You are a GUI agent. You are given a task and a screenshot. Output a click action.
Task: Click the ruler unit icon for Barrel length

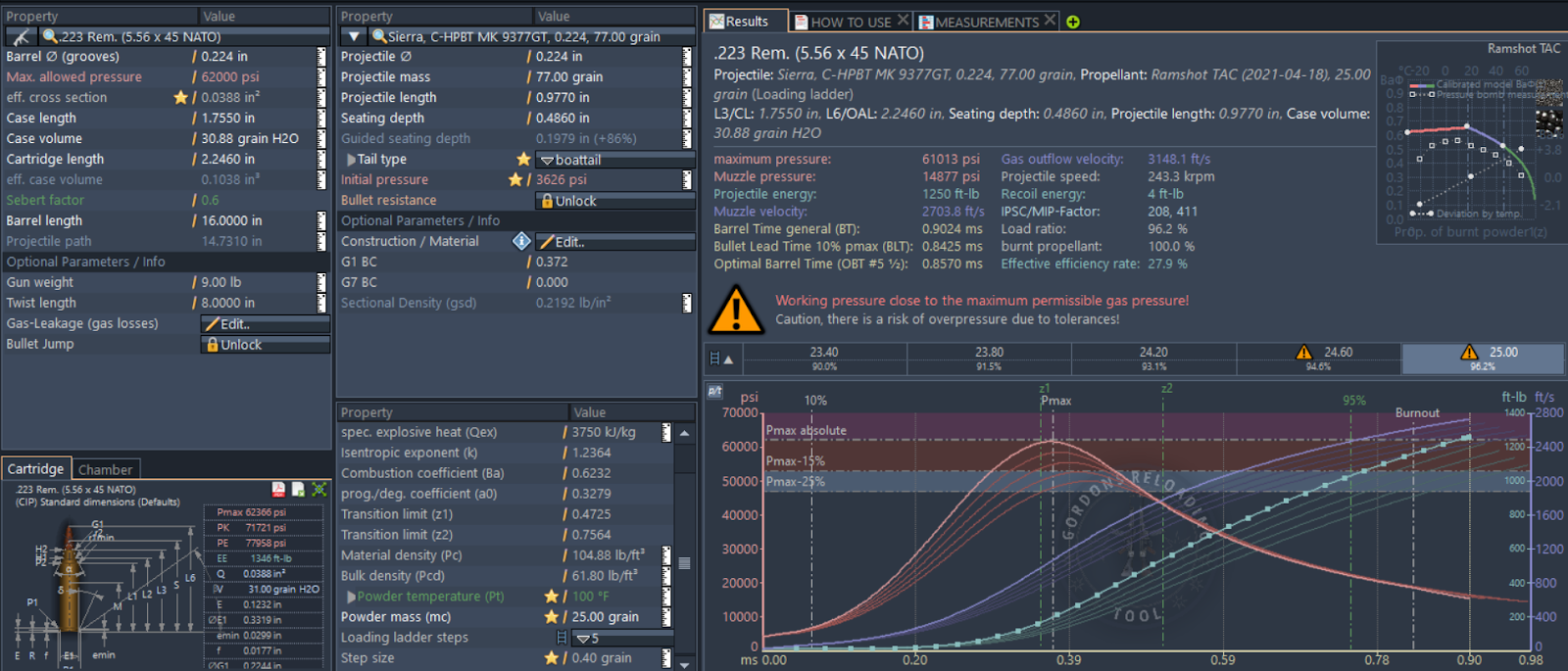click(x=321, y=220)
